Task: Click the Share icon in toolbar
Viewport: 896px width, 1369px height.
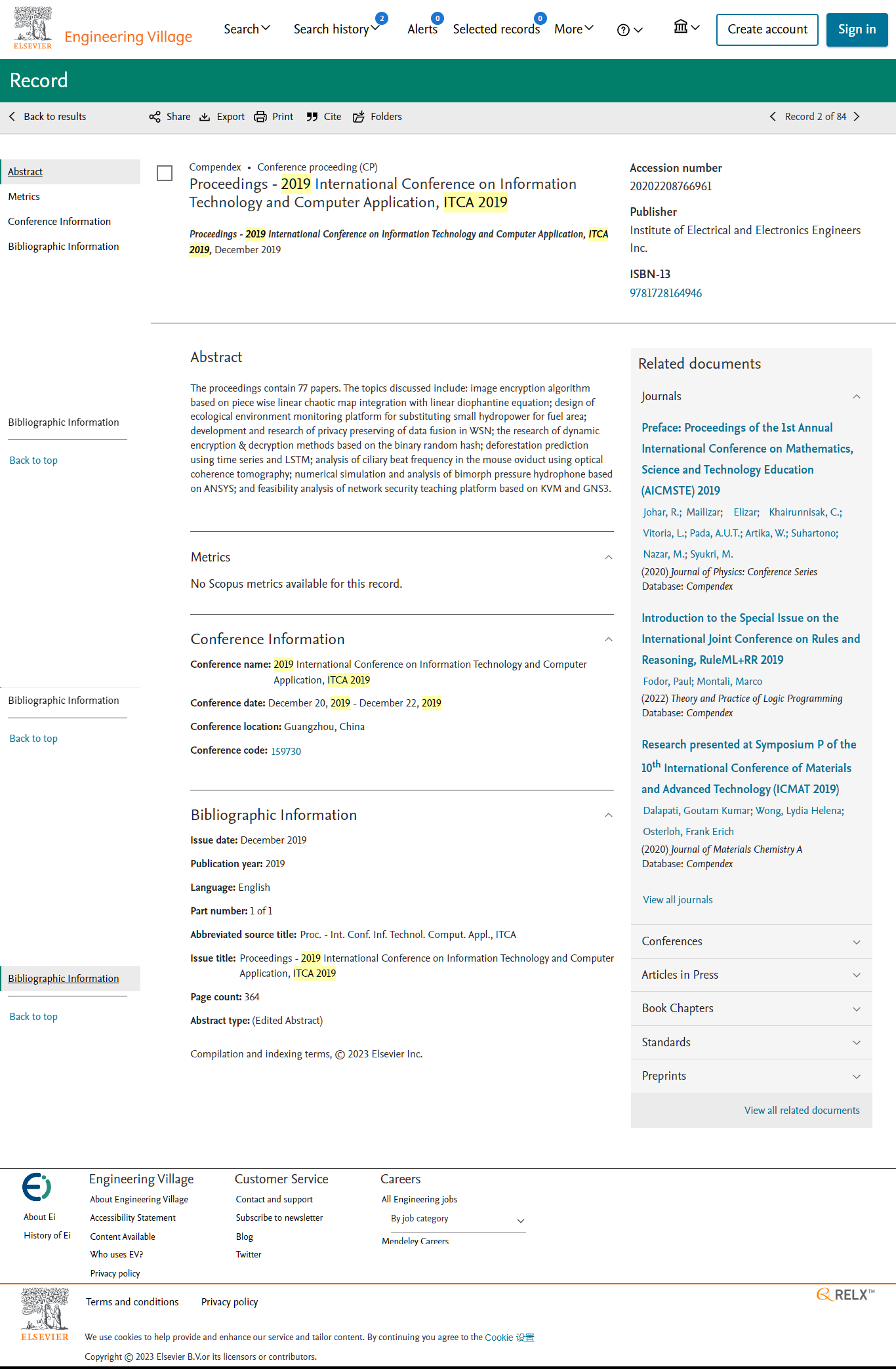Action: (155, 117)
